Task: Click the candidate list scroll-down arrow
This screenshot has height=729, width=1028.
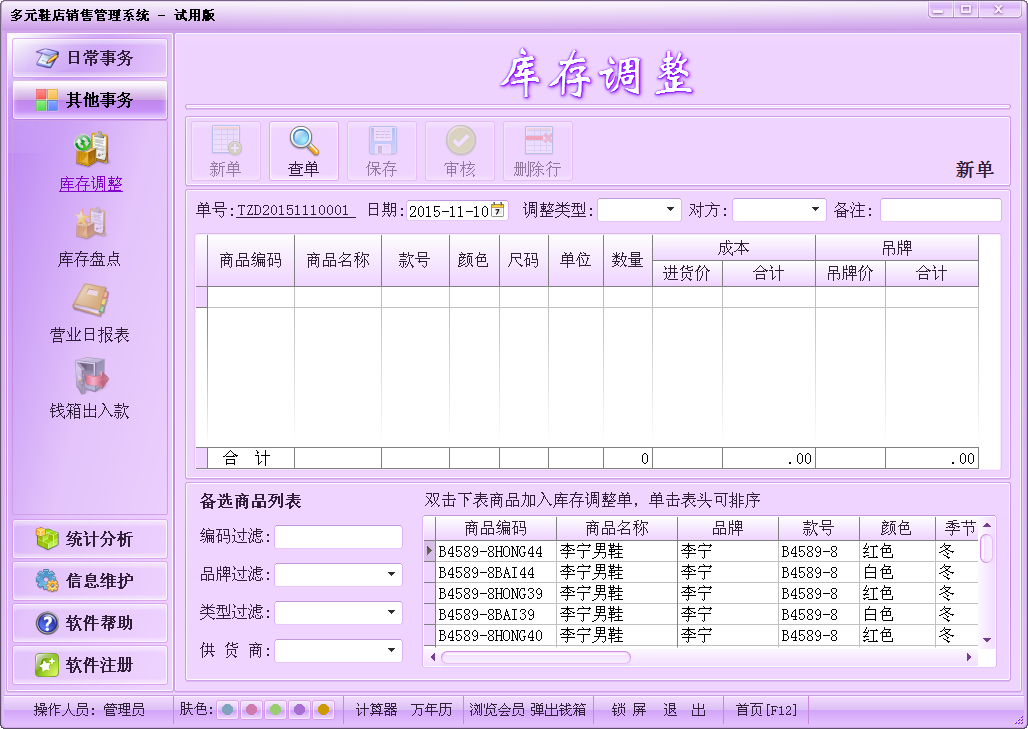Action: 987,640
